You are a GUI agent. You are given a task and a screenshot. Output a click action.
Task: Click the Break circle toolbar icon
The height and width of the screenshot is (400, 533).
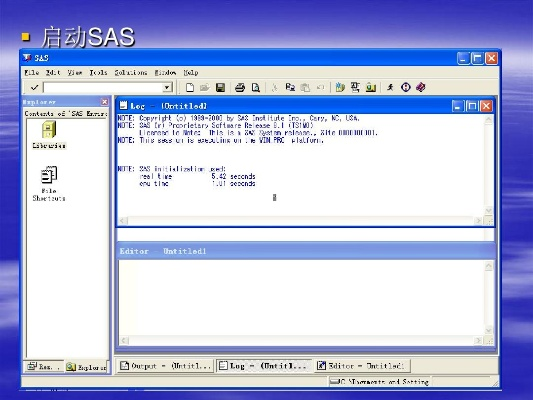coord(406,87)
